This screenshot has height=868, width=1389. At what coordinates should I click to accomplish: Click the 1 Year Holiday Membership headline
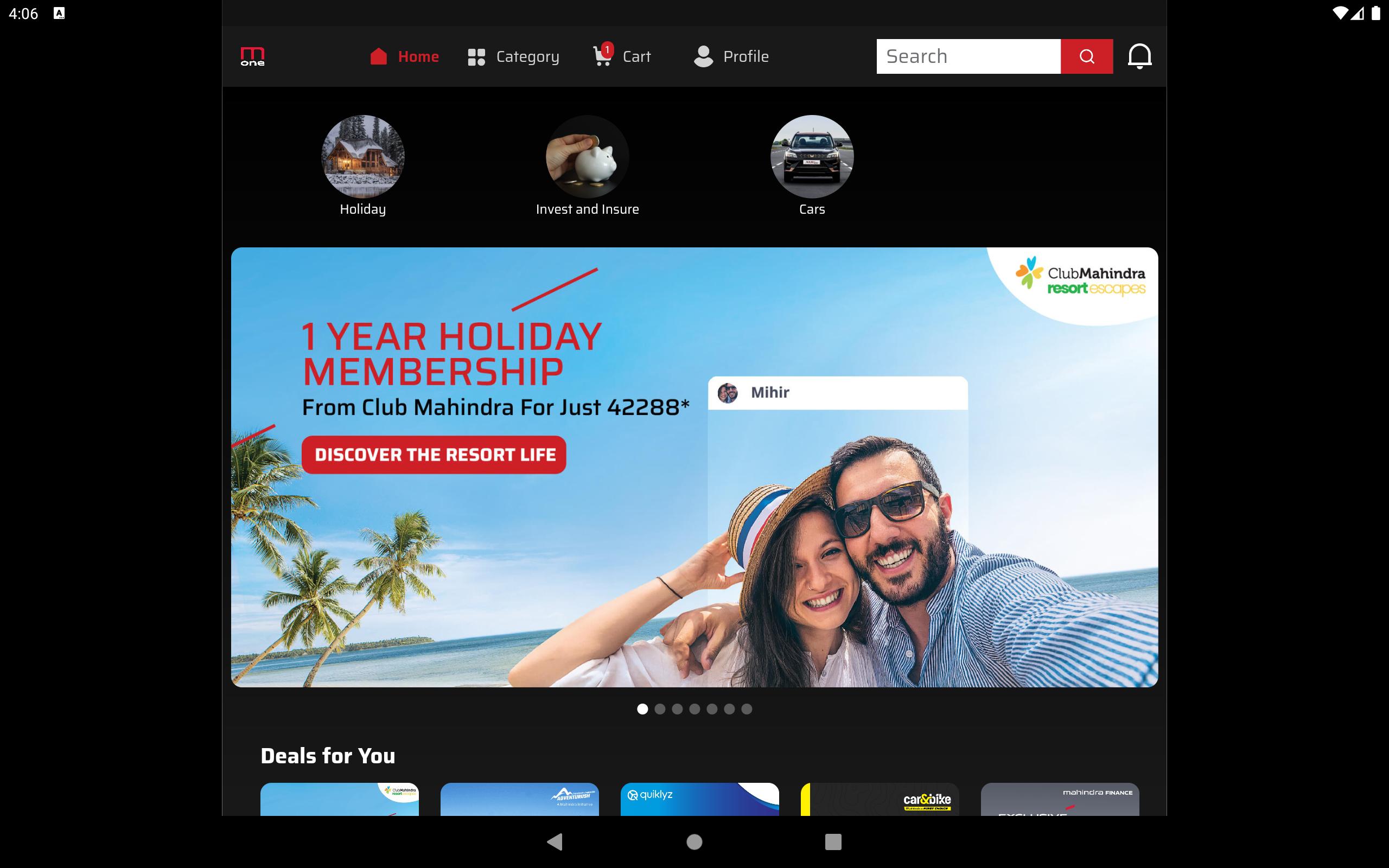click(452, 353)
